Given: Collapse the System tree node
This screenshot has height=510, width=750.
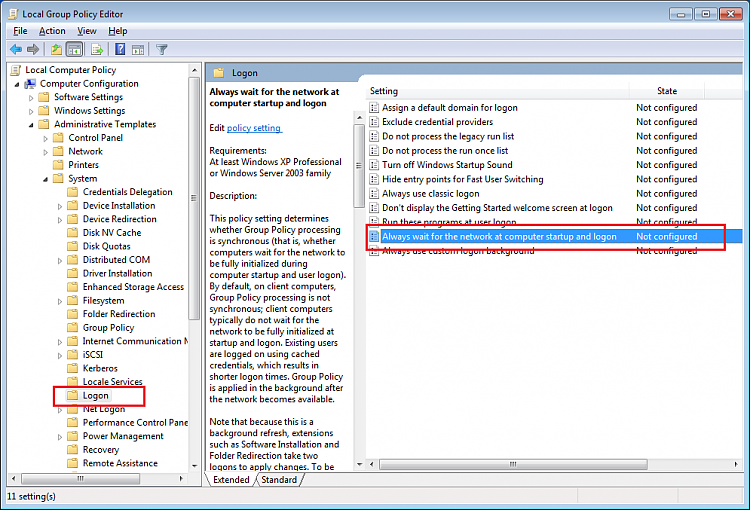Looking at the screenshot, I should point(45,179).
